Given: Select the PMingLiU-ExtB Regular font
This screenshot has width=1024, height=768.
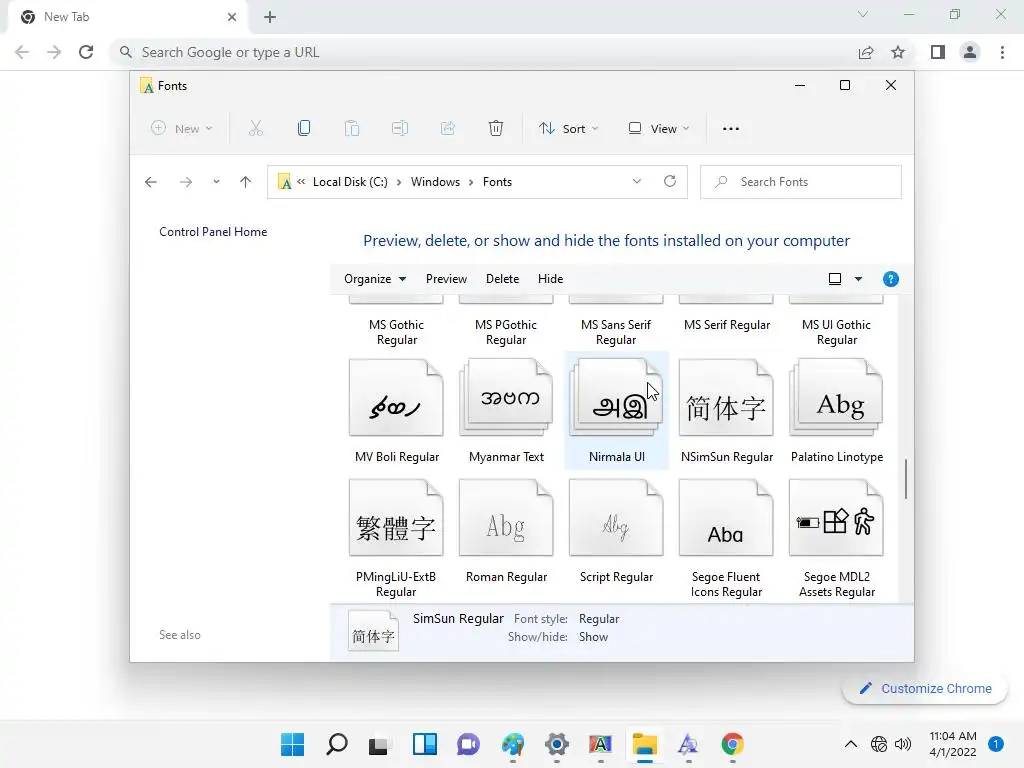Looking at the screenshot, I should coord(396,539).
